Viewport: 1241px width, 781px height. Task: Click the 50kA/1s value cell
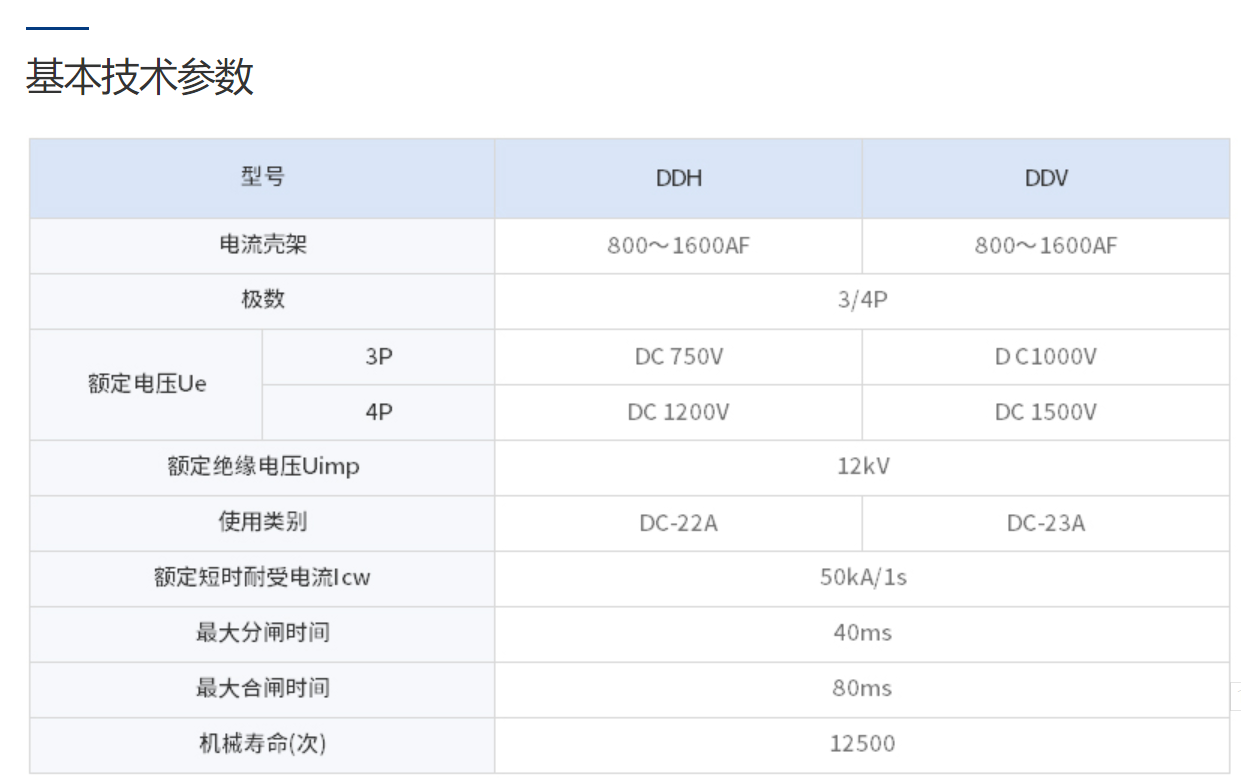tap(862, 578)
